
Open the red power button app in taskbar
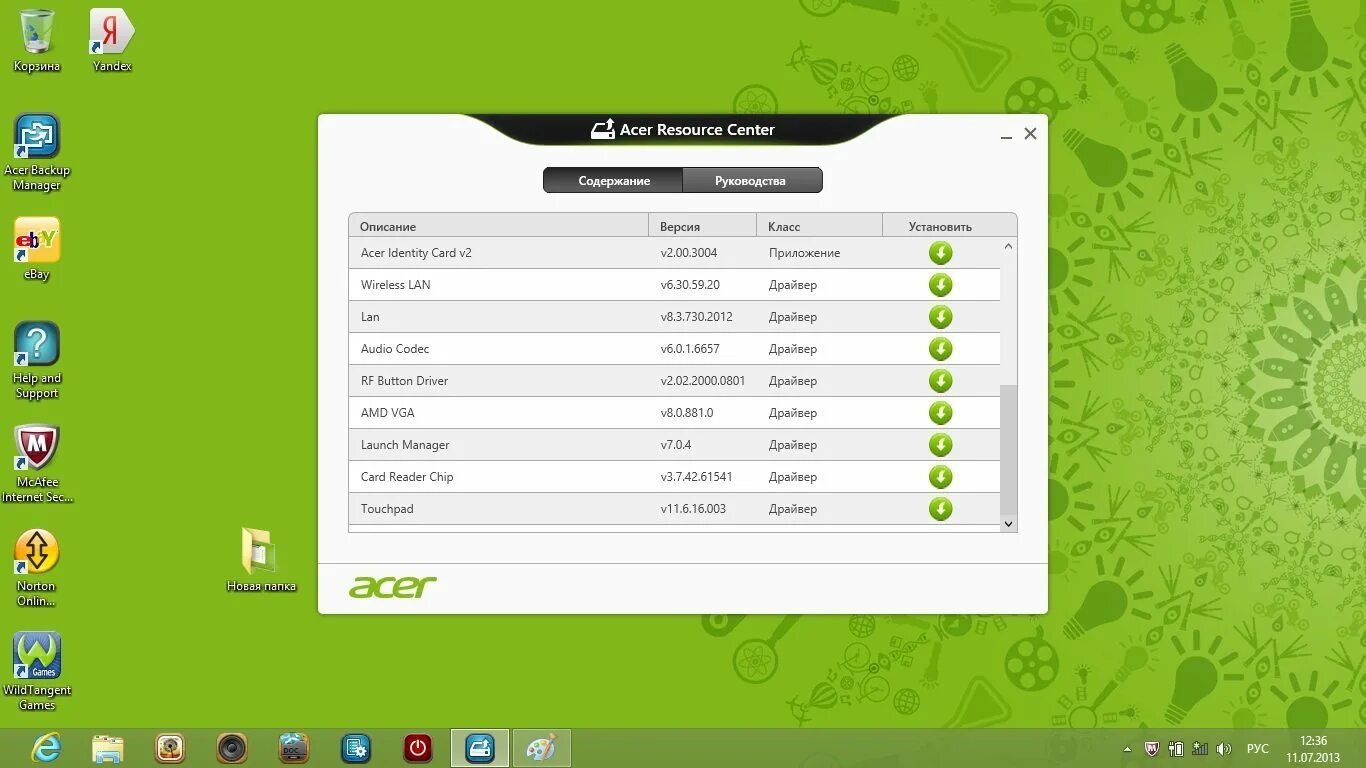point(418,748)
